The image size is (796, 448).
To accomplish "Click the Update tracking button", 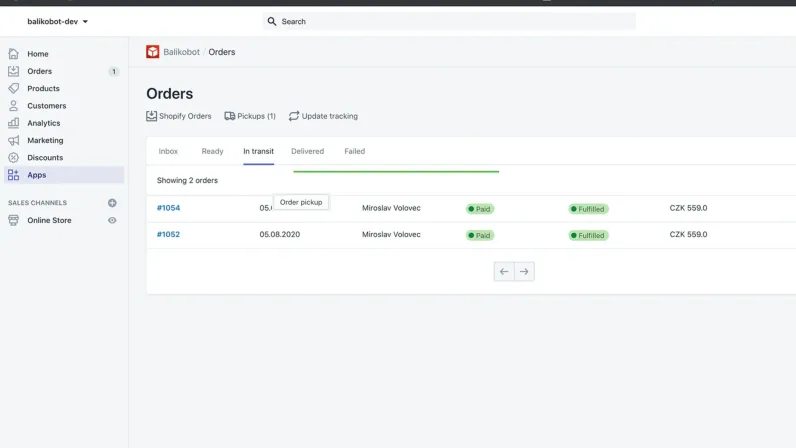I will coord(323,116).
